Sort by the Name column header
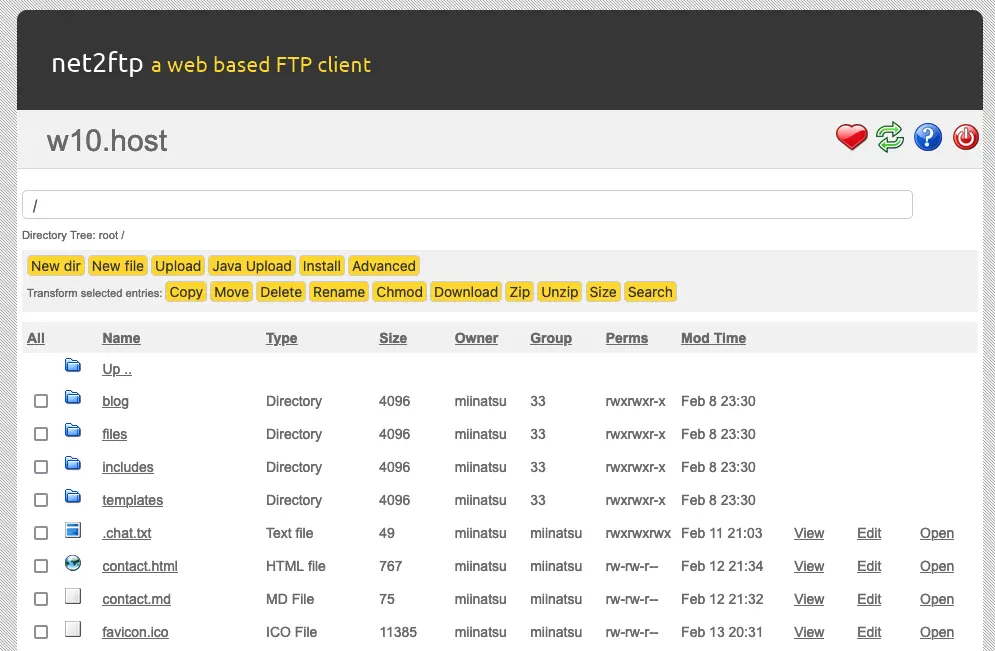995x651 pixels. pyautogui.click(x=121, y=338)
